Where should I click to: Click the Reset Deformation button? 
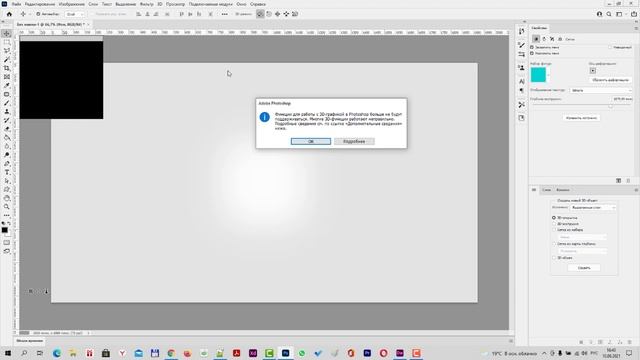pos(610,80)
